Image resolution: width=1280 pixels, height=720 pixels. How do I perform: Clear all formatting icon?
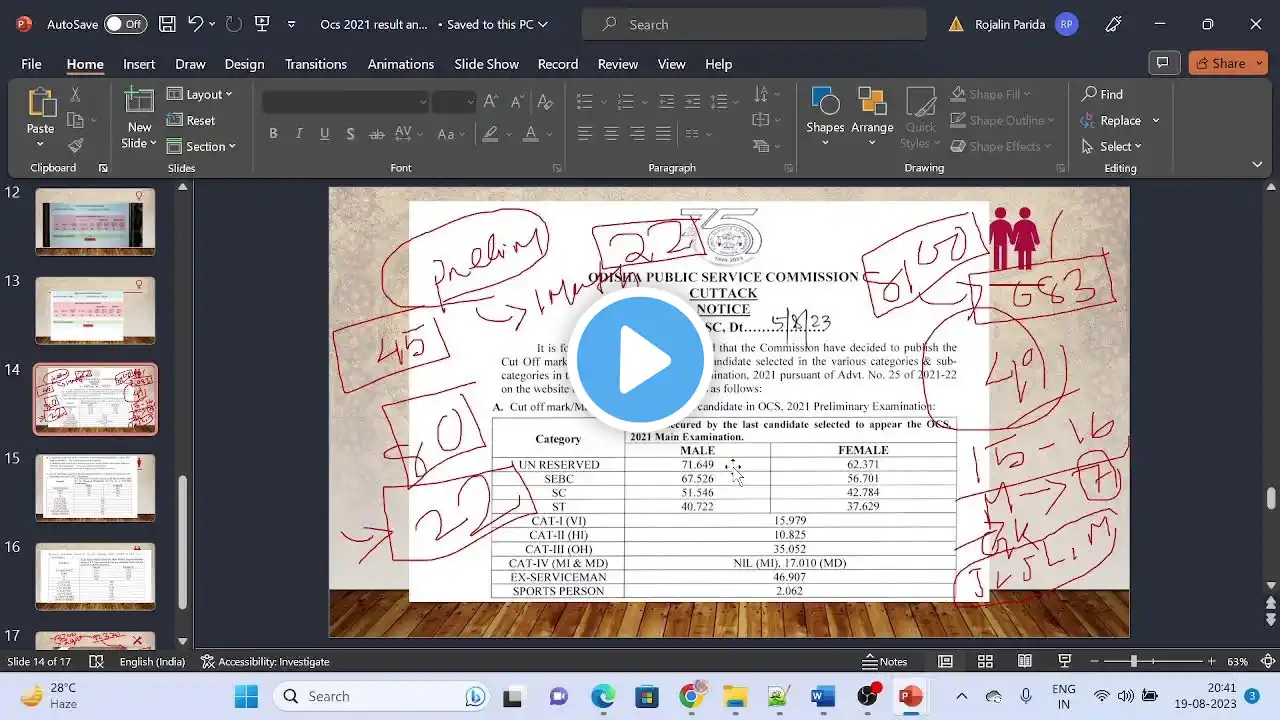545,102
